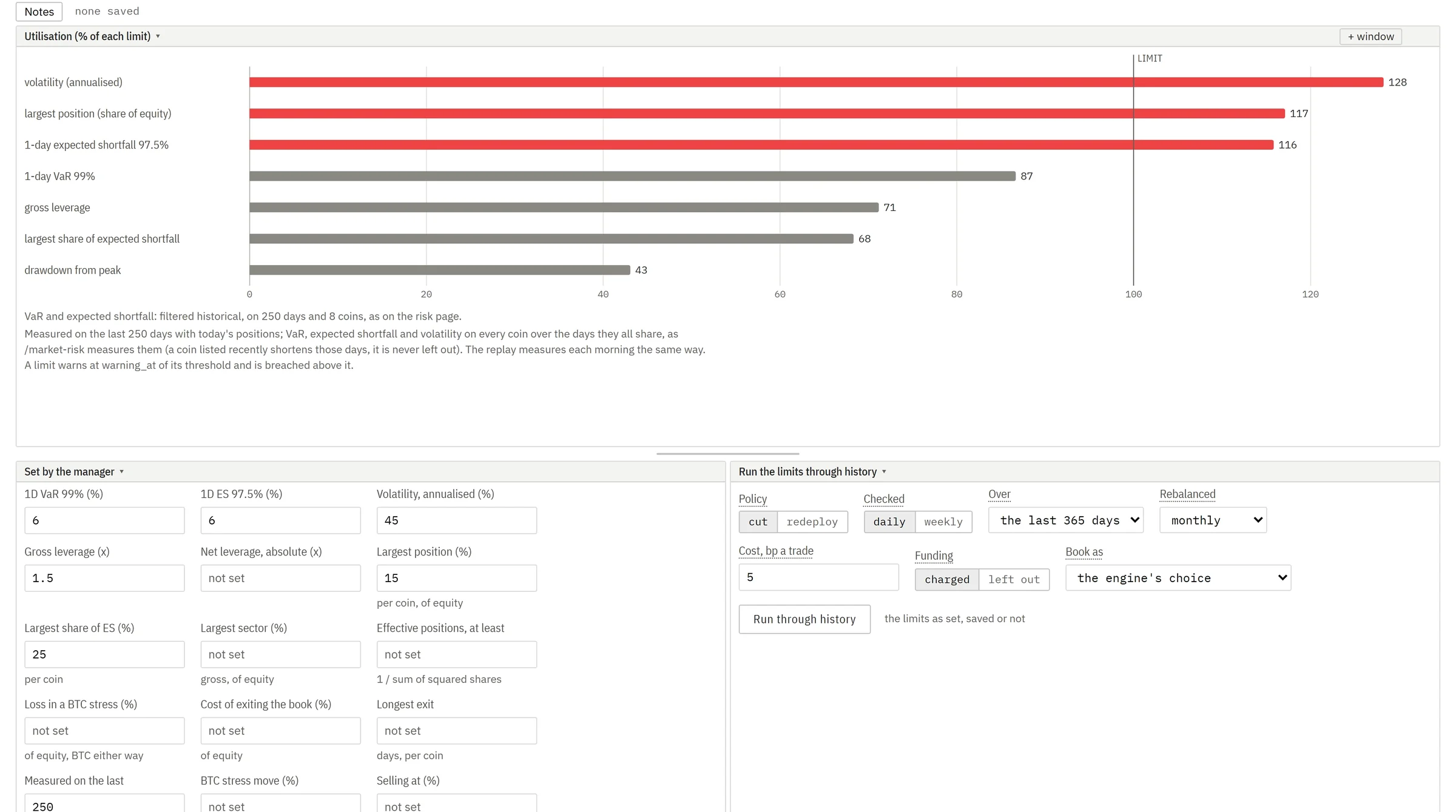Toggle the Run the limits through history caret
The height and width of the screenshot is (812, 1456).
tap(884, 472)
